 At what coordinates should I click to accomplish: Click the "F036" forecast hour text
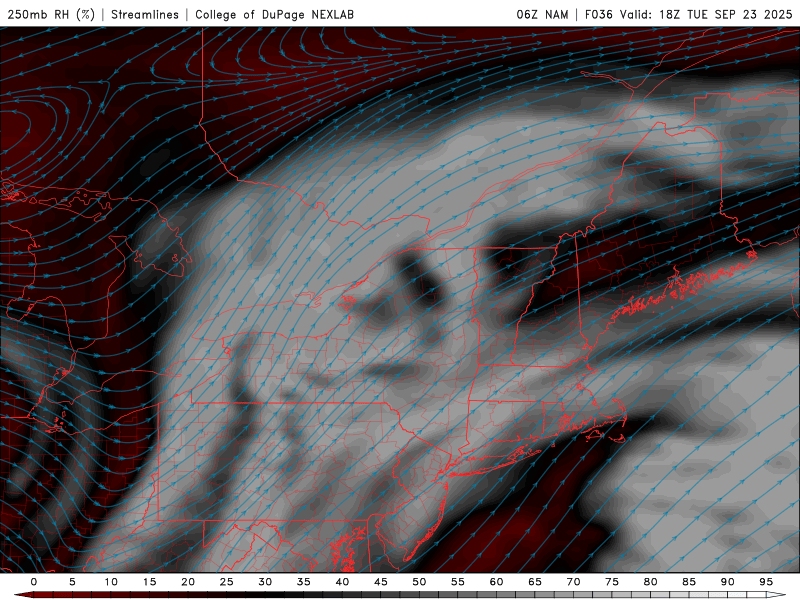(x=598, y=15)
